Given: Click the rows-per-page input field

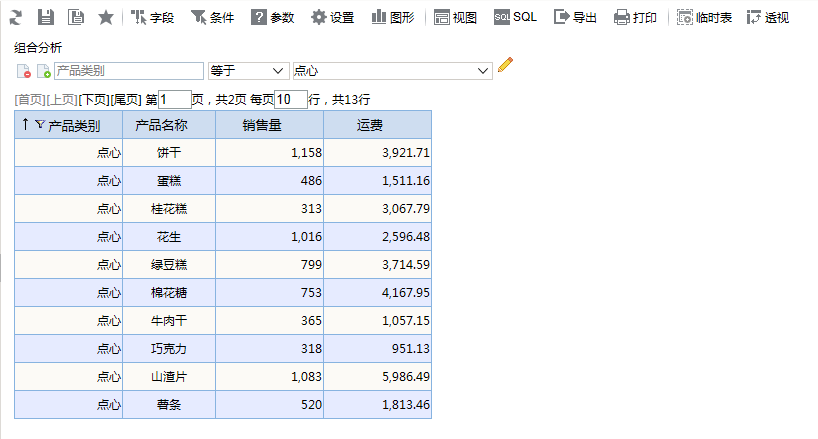Looking at the screenshot, I should click(291, 100).
